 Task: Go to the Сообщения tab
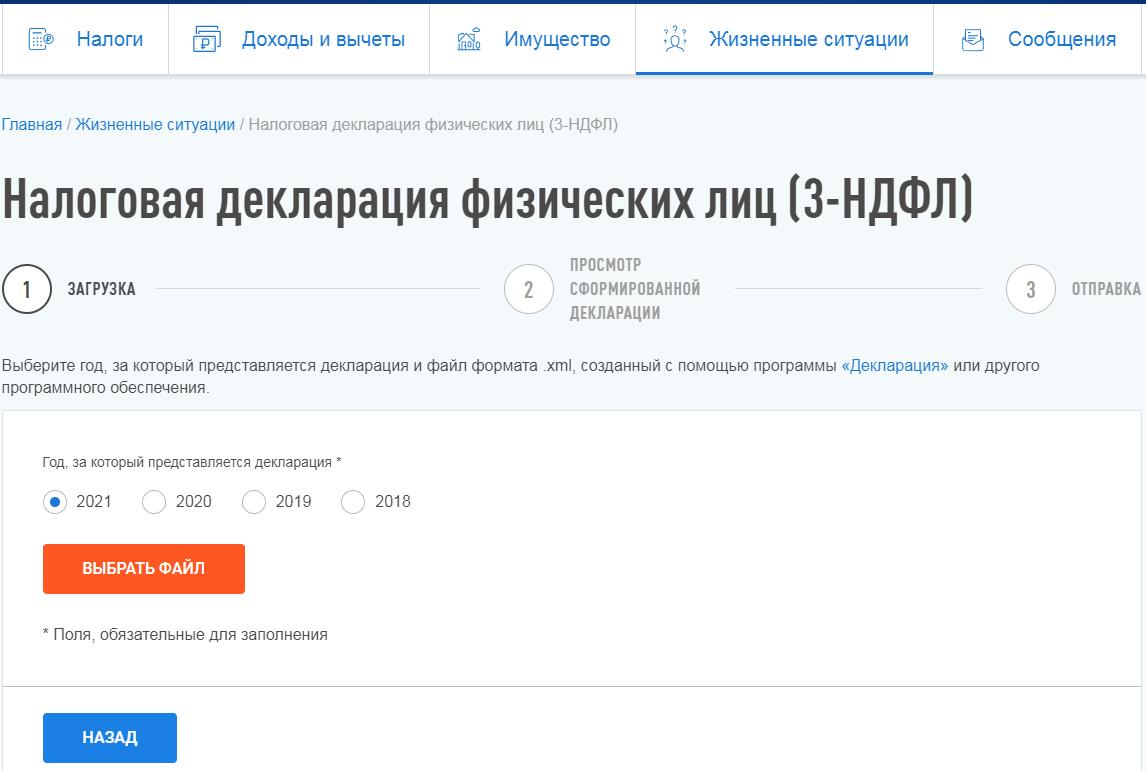(1061, 40)
